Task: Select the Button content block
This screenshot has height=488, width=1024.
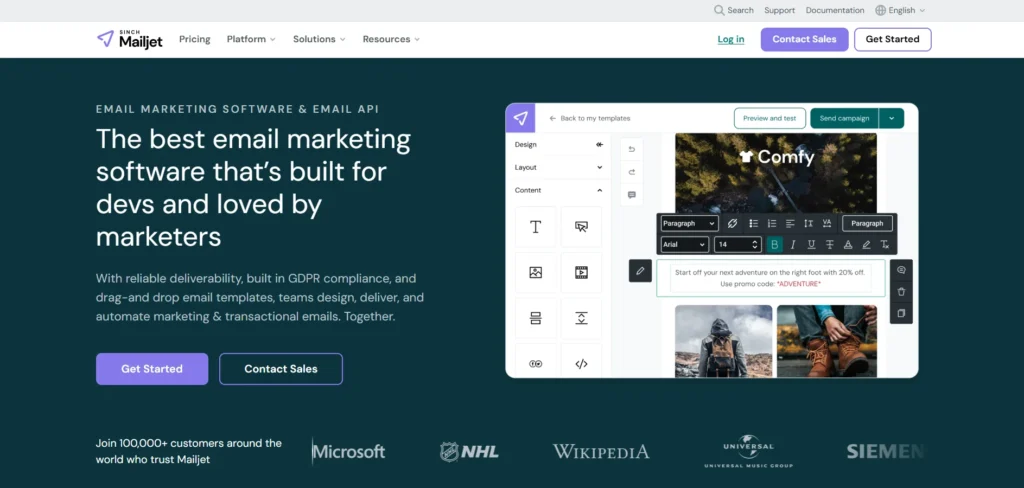Action: click(x=581, y=227)
